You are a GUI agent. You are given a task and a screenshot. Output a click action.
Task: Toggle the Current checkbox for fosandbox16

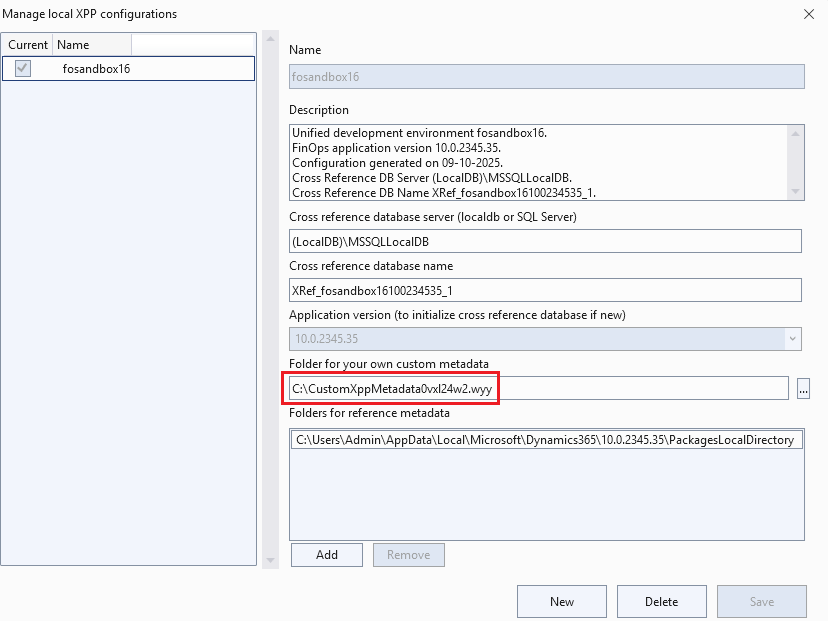pyautogui.click(x=23, y=68)
